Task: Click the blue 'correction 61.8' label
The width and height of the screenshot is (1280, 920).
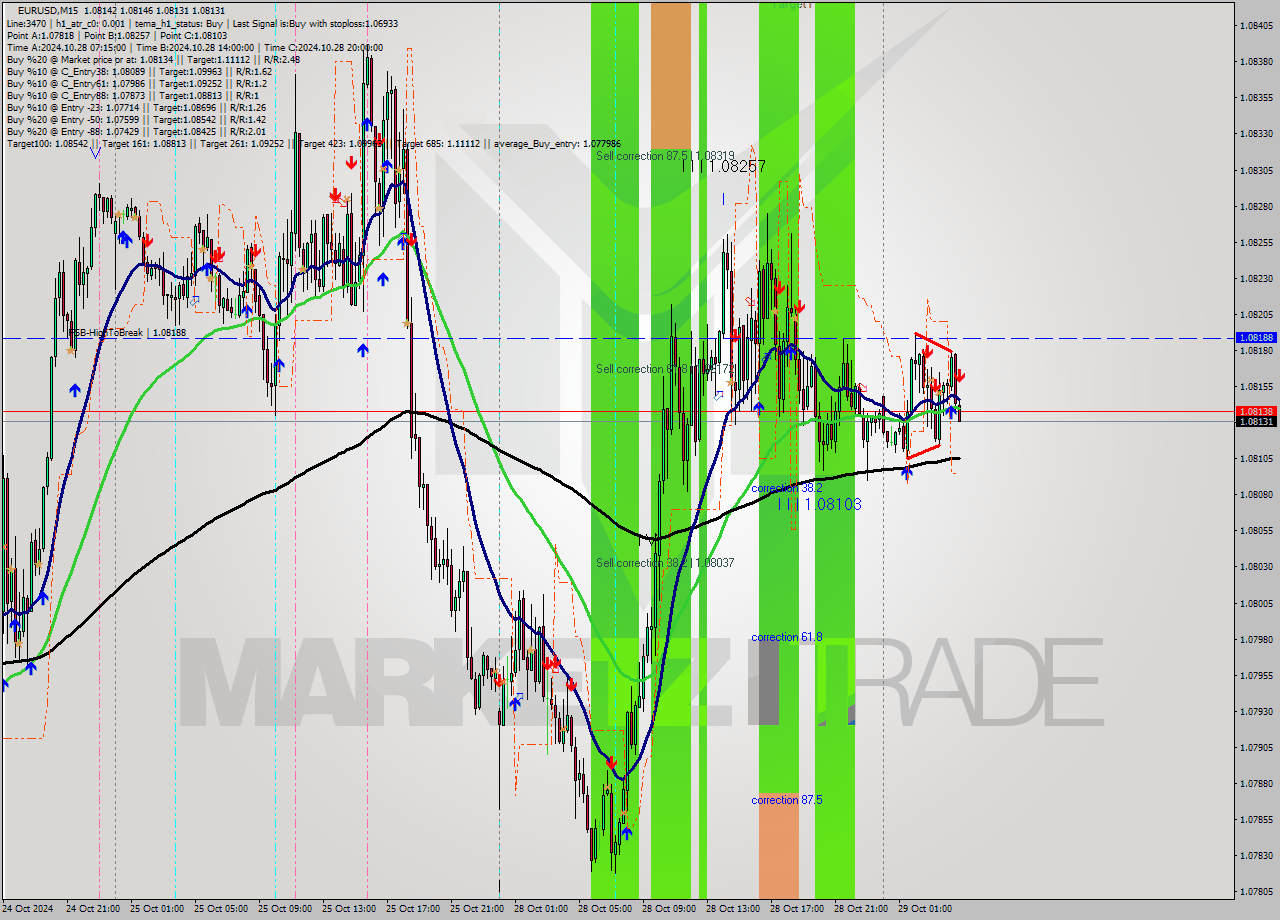Action: pos(787,637)
